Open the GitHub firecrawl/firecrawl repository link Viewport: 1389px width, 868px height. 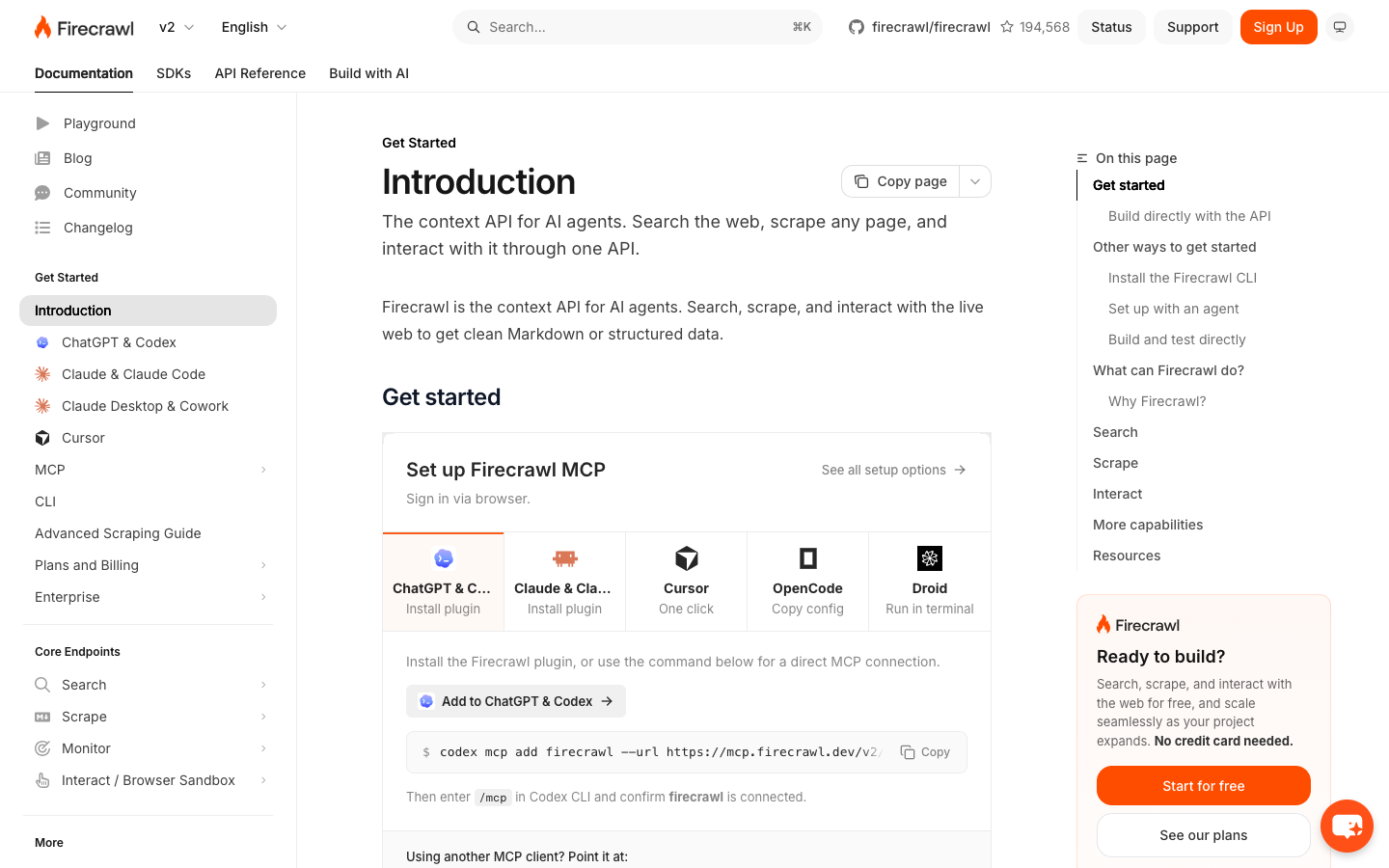point(919,27)
